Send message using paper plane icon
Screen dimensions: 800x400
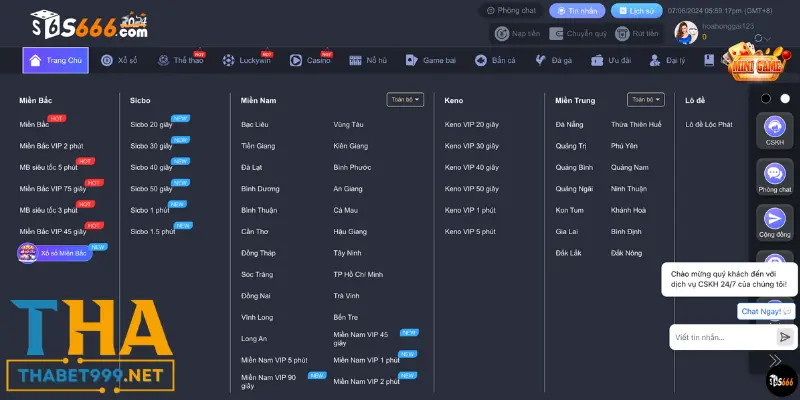[x=786, y=338]
